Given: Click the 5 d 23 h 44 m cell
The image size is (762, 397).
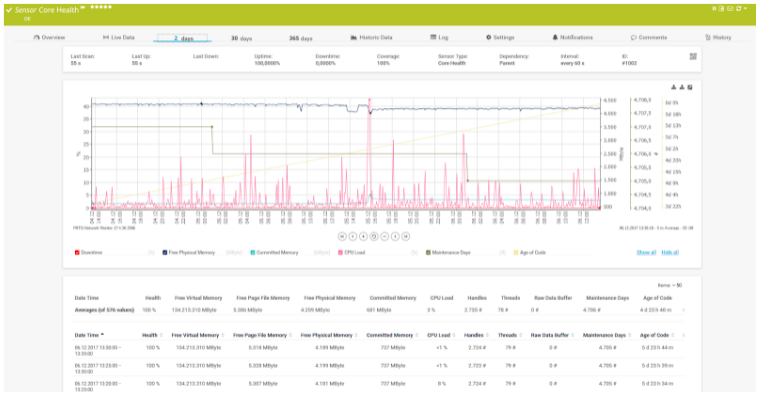Looking at the screenshot, I should (657, 348).
